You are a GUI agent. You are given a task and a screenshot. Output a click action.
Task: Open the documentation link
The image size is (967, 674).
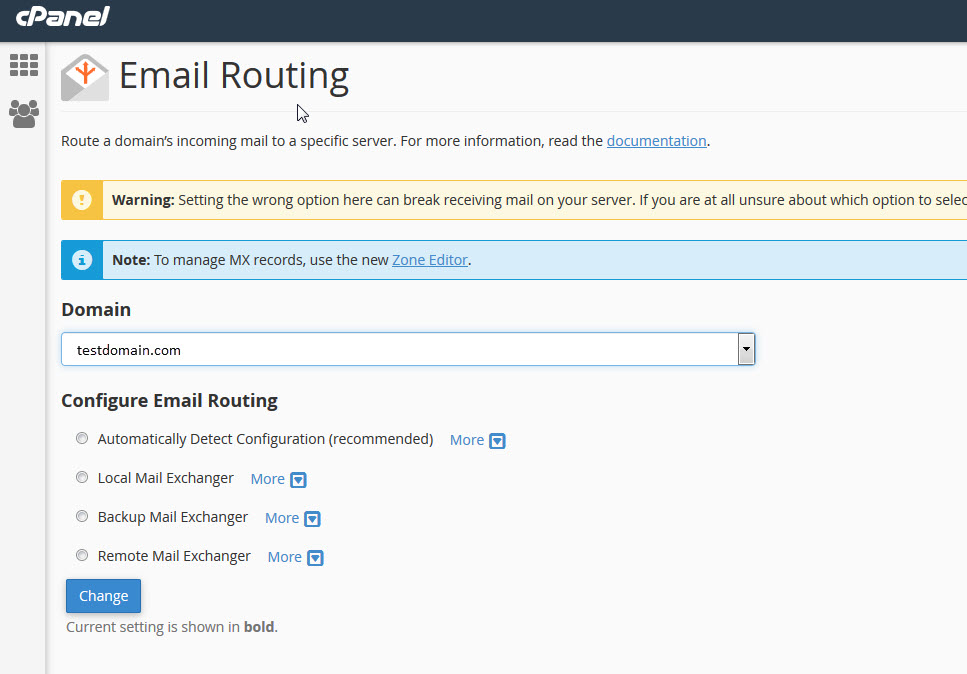pyautogui.click(x=656, y=141)
